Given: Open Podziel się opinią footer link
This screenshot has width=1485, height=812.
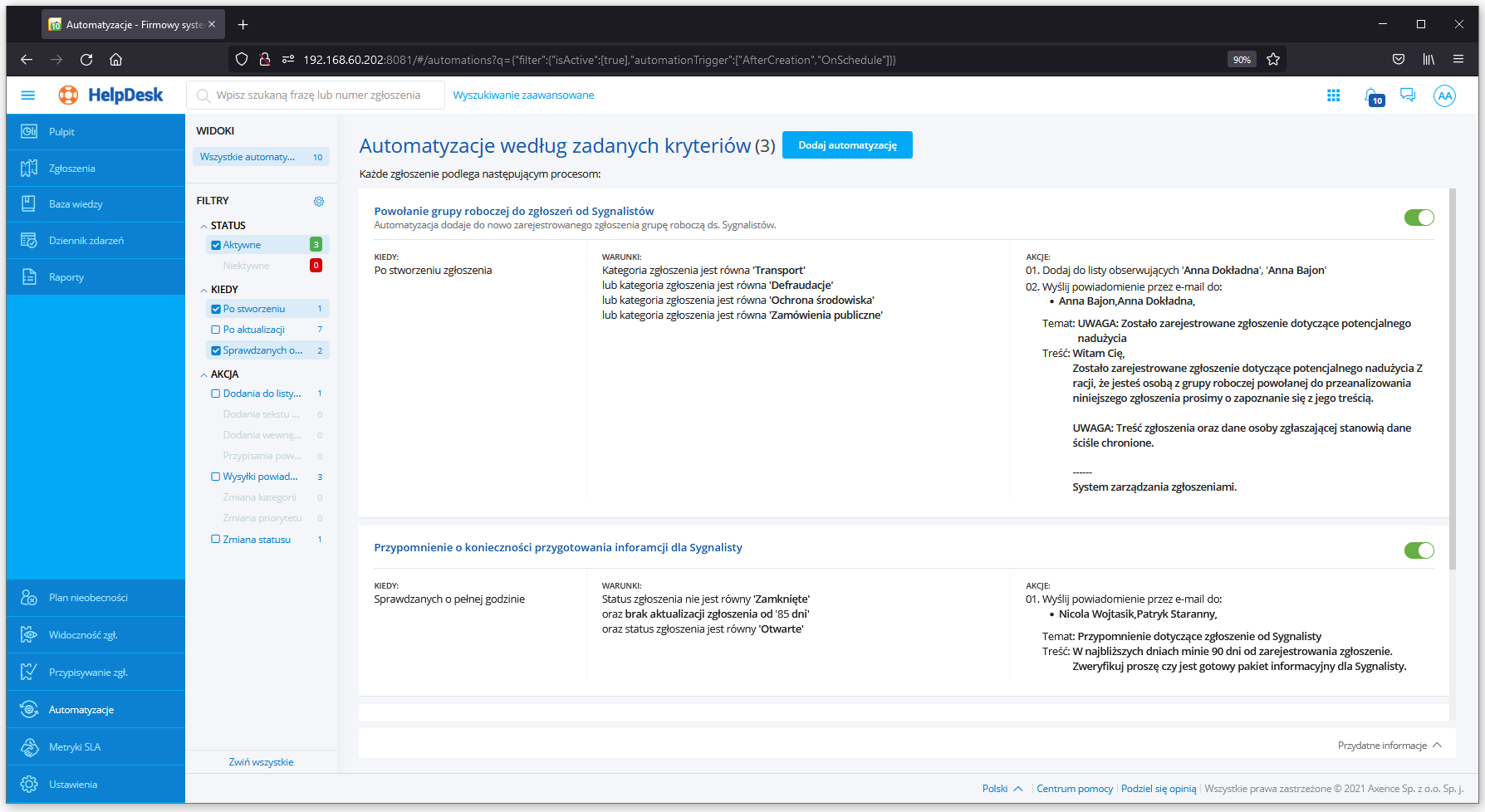Looking at the screenshot, I should click(x=1159, y=789).
